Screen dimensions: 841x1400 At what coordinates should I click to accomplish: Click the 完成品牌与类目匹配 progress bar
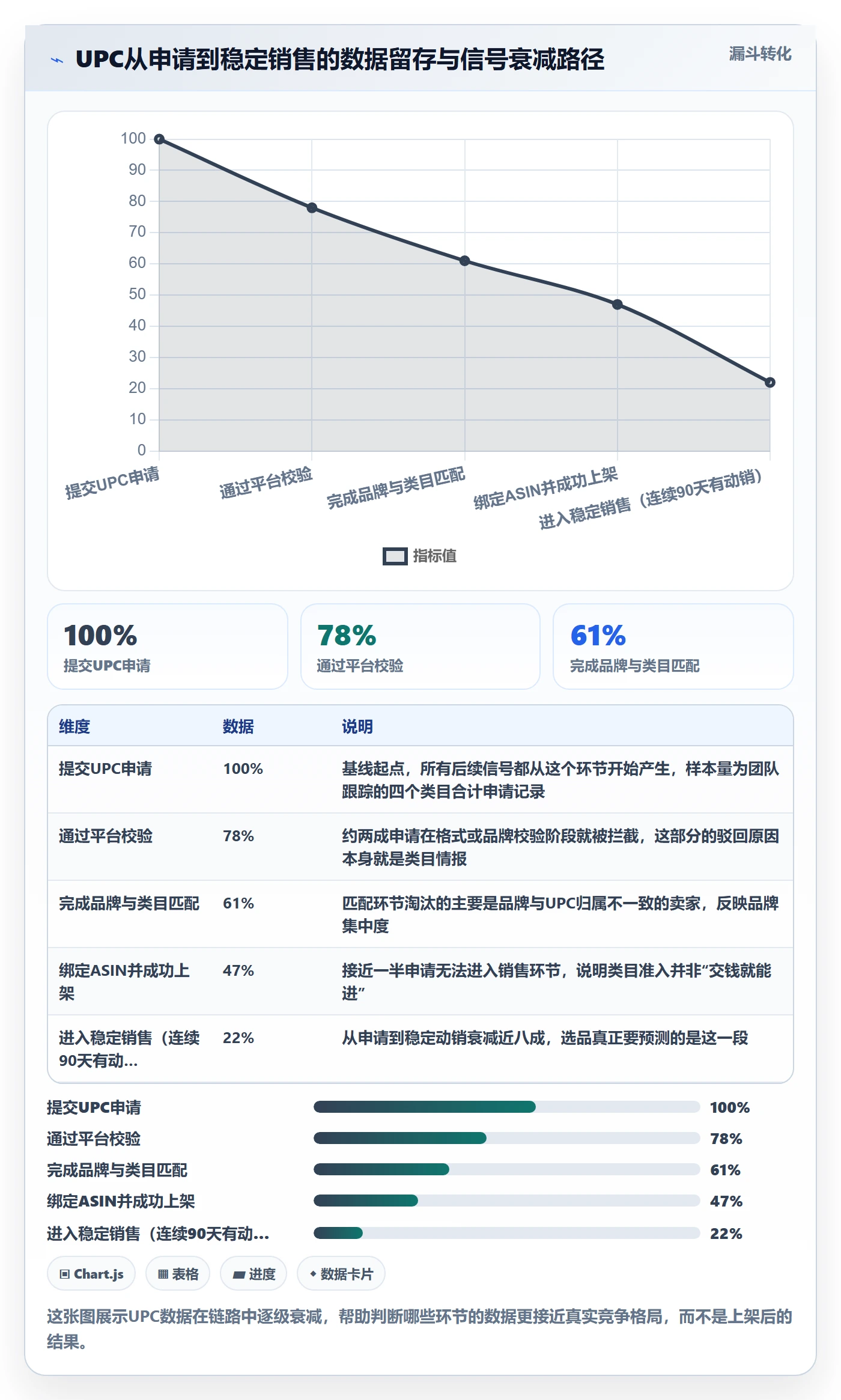(507, 1169)
